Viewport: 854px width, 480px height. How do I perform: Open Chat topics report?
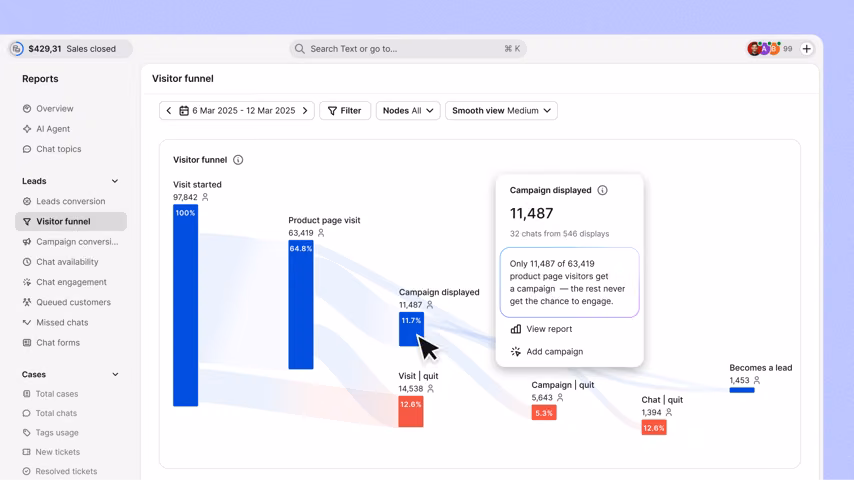(71, 149)
